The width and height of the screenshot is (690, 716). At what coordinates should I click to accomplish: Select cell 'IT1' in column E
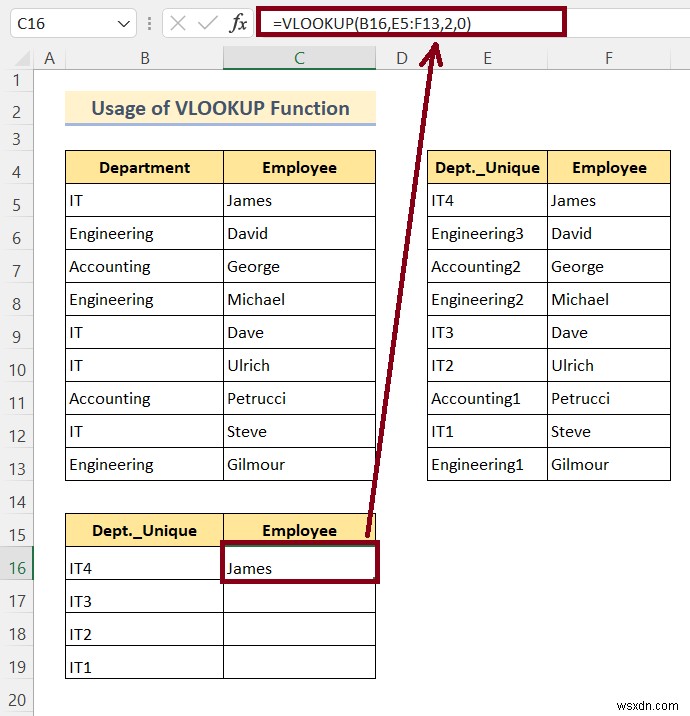coord(487,432)
